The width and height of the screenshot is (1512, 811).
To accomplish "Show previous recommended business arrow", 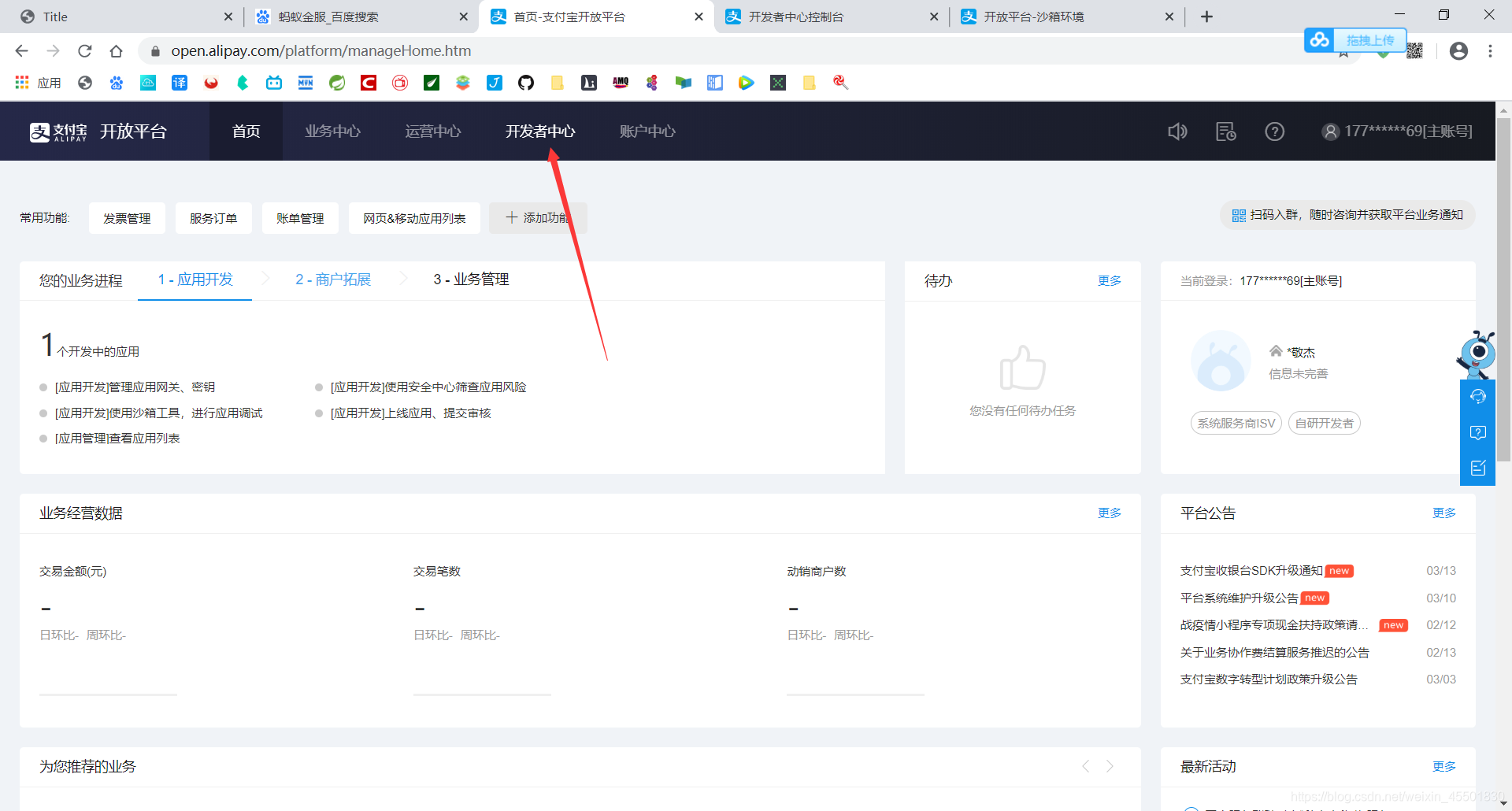I will coord(1086,766).
